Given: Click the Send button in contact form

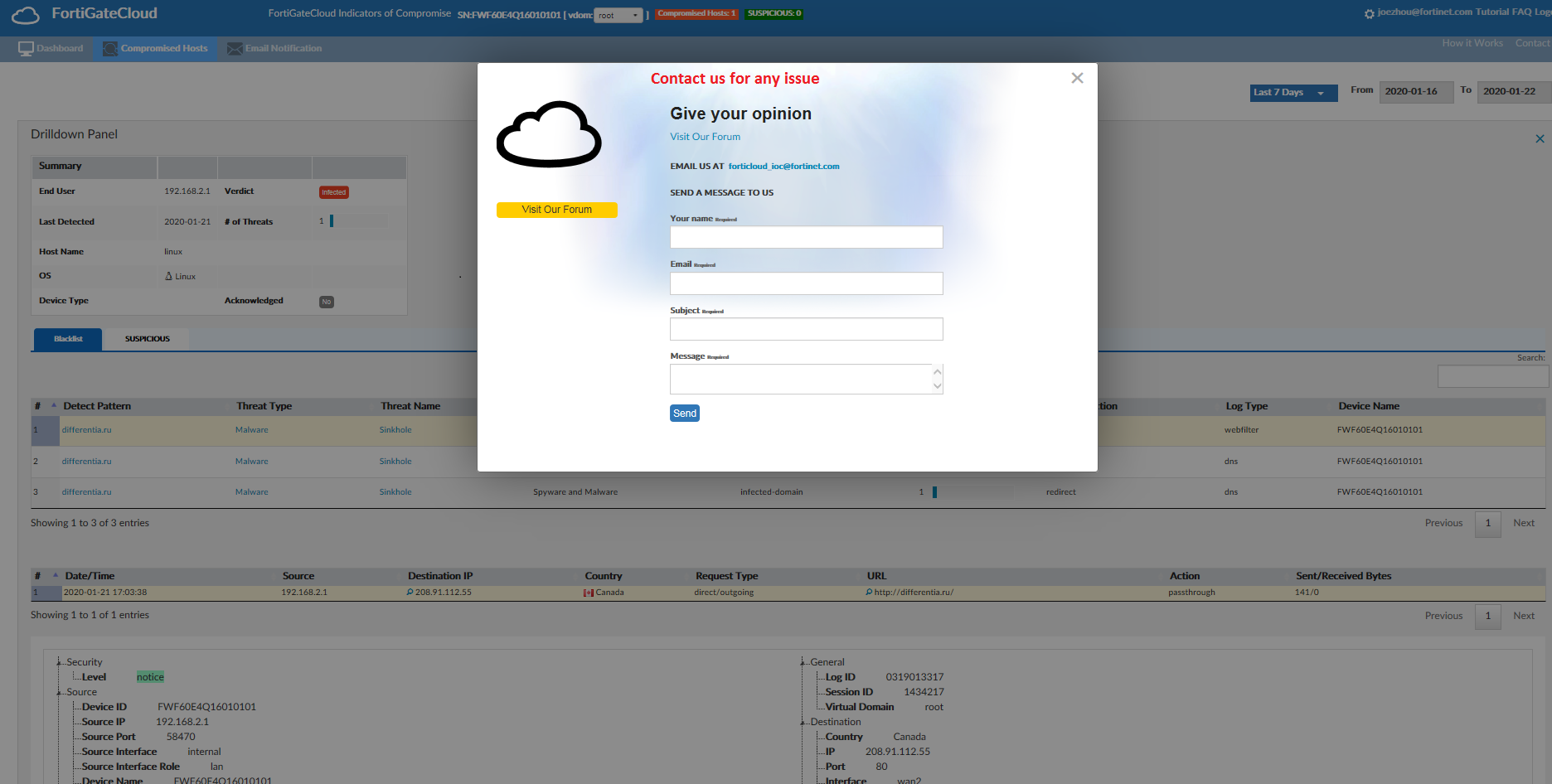Looking at the screenshot, I should [x=684, y=413].
